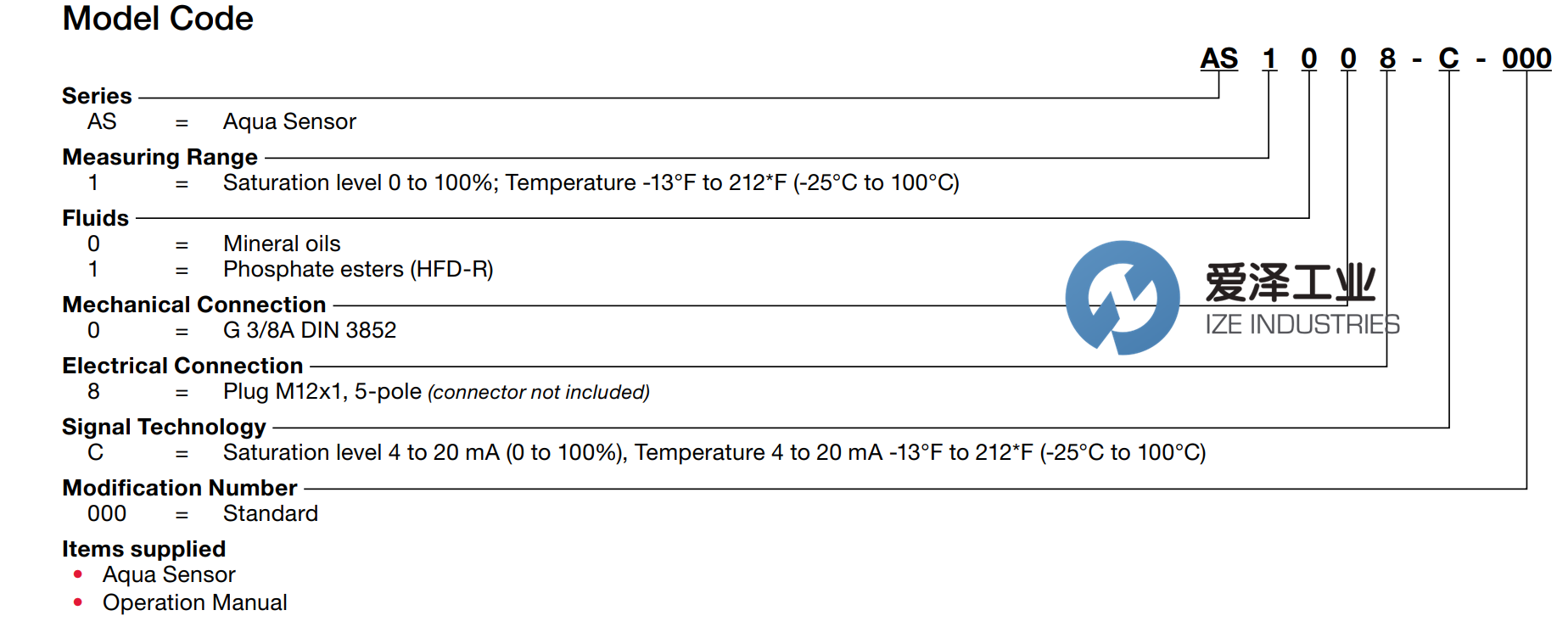Image resolution: width=1568 pixels, height=627 pixels.
Task: Click the IZE Industries circular logo
Action: point(1122,297)
